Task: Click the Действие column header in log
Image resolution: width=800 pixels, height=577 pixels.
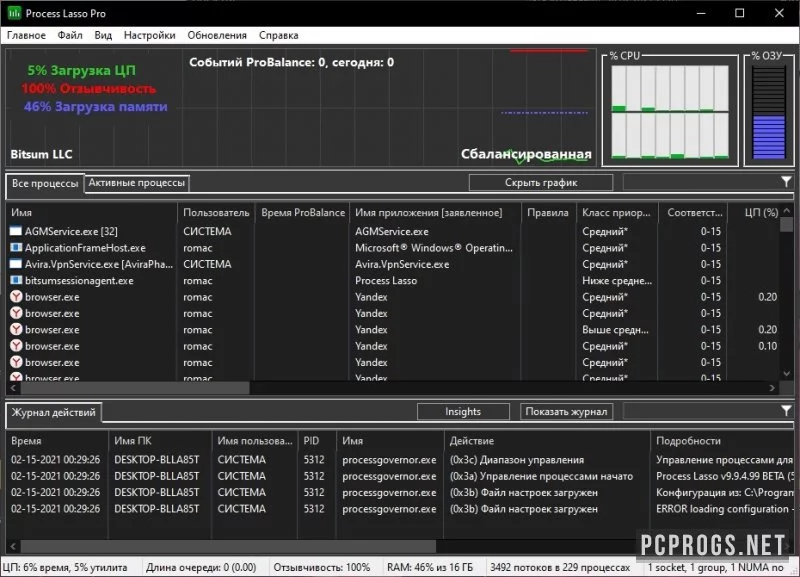Action: (546, 441)
